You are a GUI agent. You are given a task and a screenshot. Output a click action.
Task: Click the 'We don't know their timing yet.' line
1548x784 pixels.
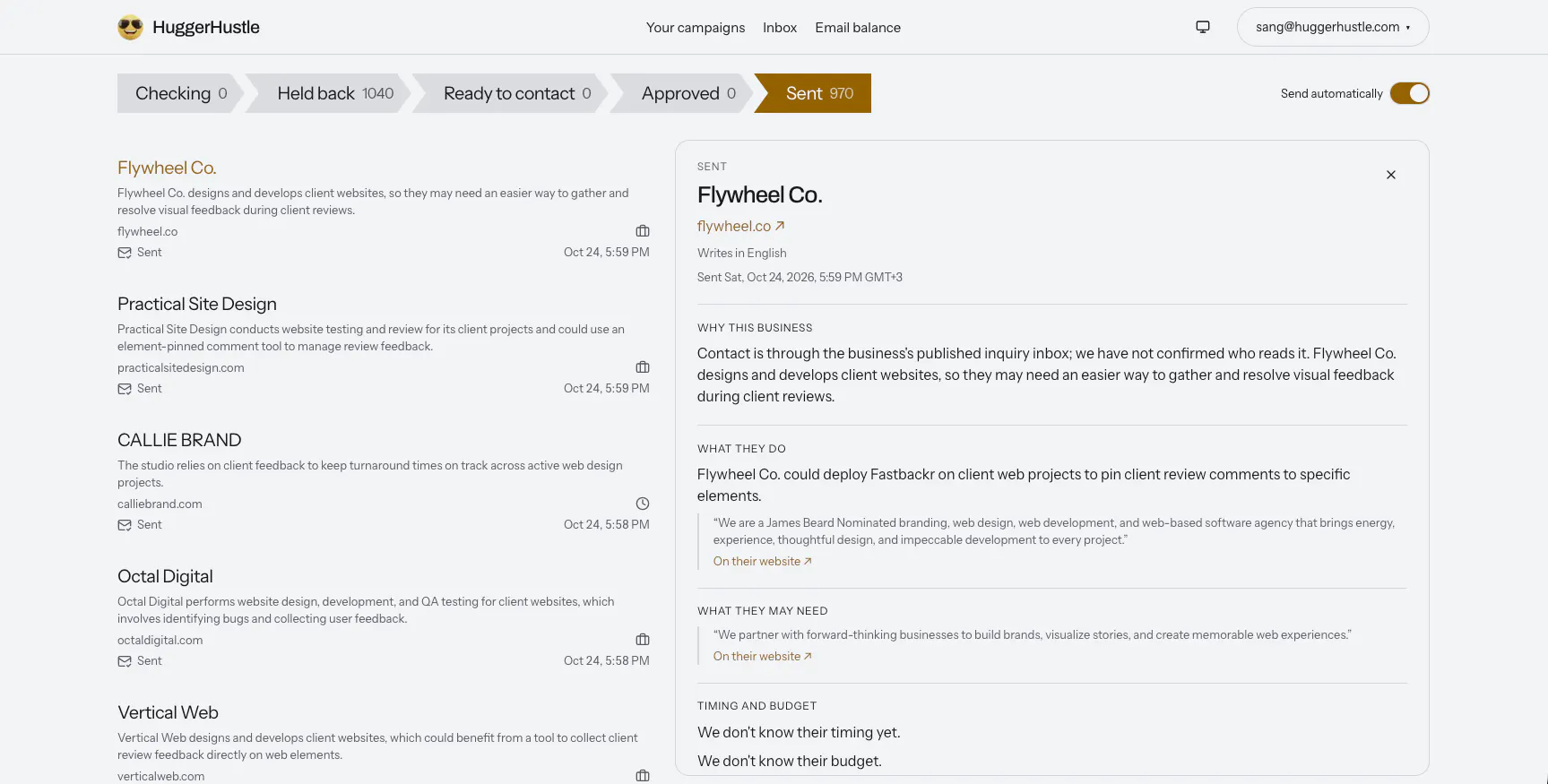tap(799, 732)
